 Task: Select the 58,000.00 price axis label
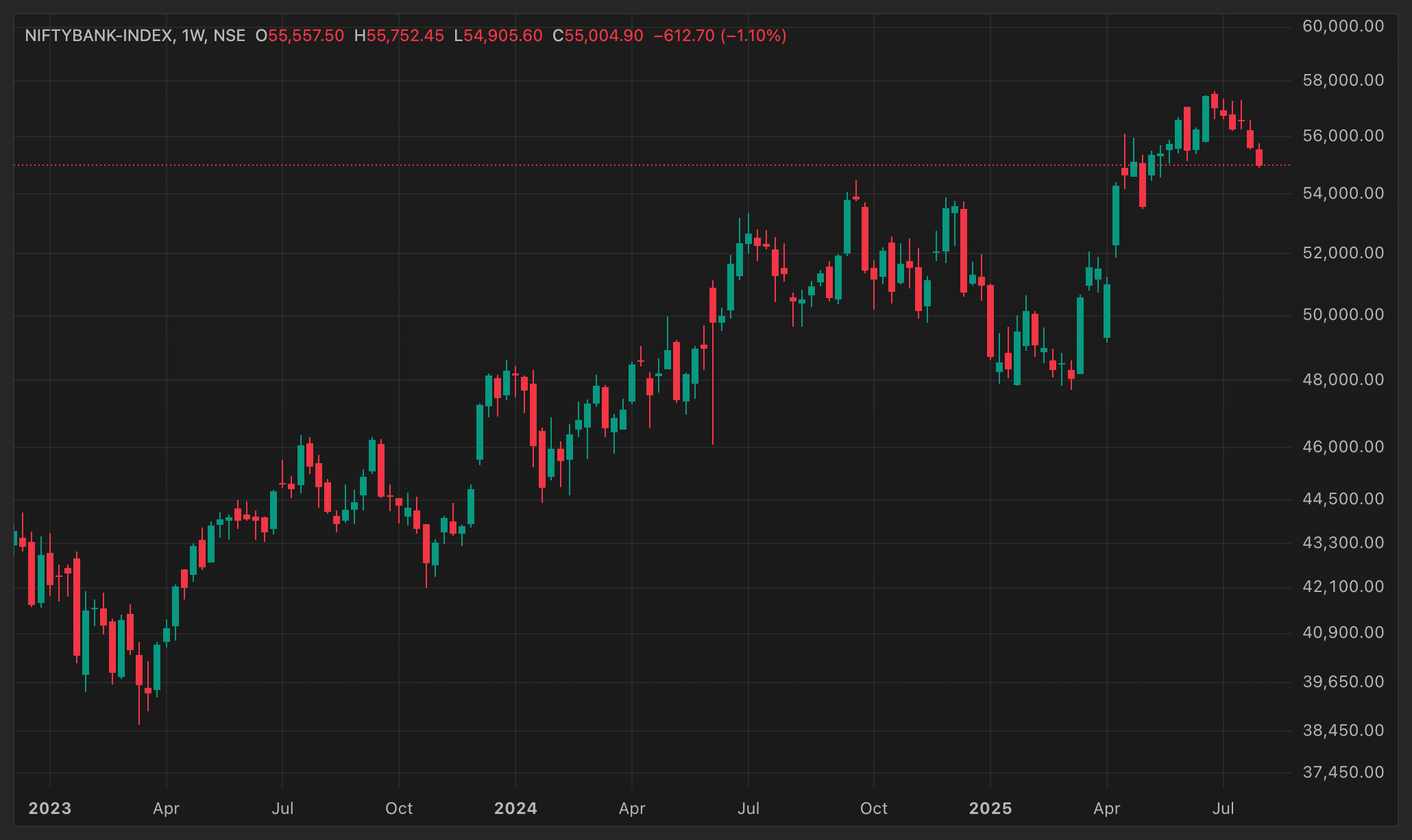(x=1343, y=80)
